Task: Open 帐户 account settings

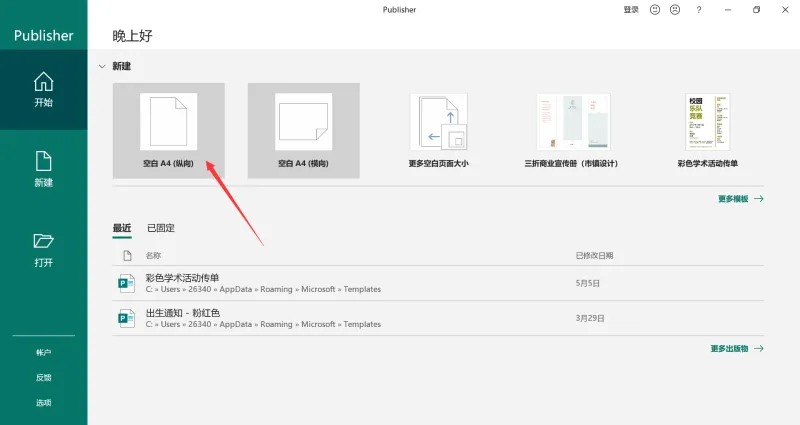Action: click(x=43, y=353)
